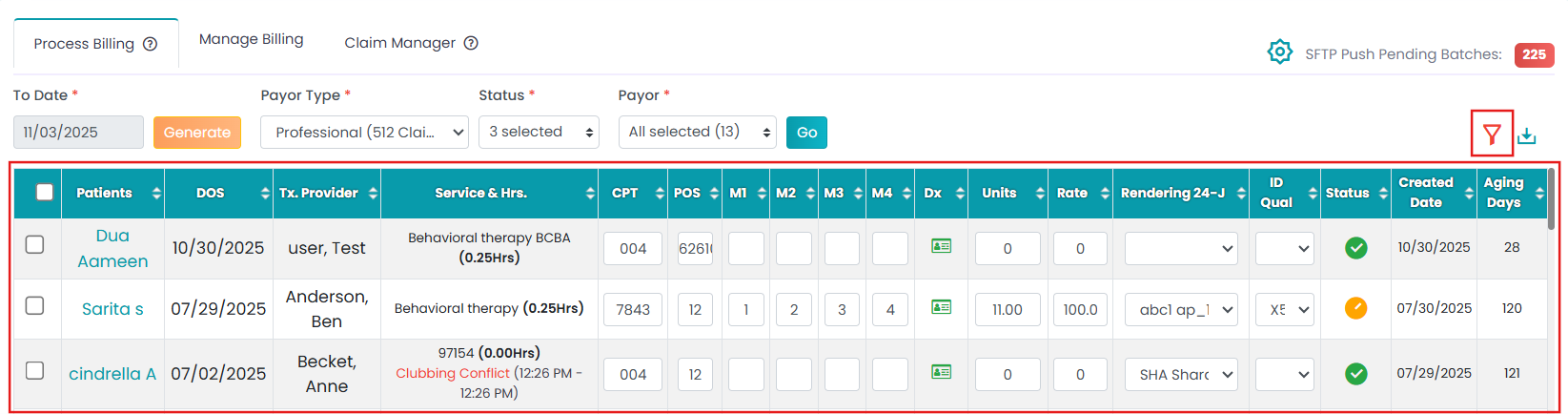Check the row checkbox for Sarita s

pos(34,305)
